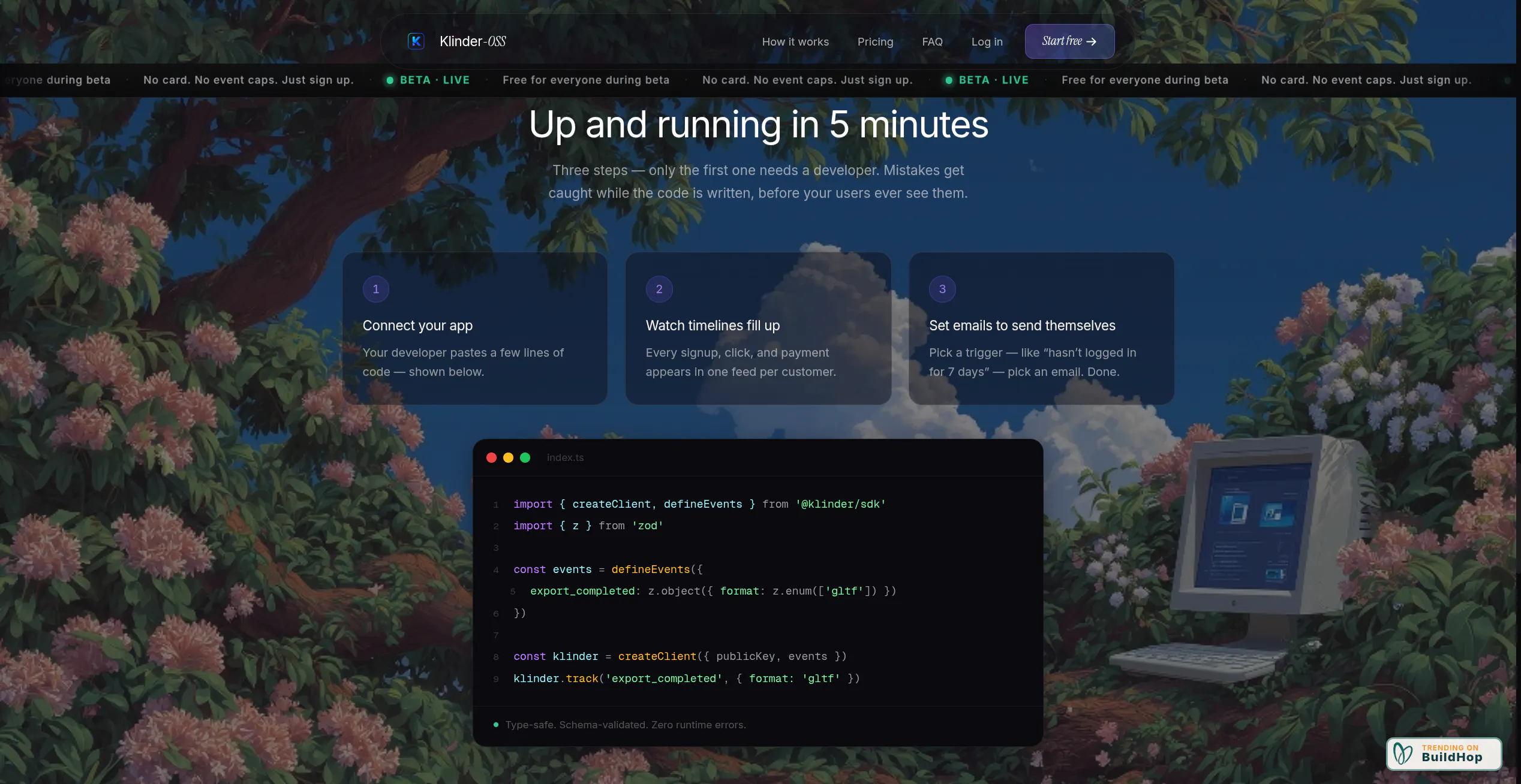Click "Your developer pastes a few lines" description
This screenshot has width=1521, height=784.
point(463,362)
